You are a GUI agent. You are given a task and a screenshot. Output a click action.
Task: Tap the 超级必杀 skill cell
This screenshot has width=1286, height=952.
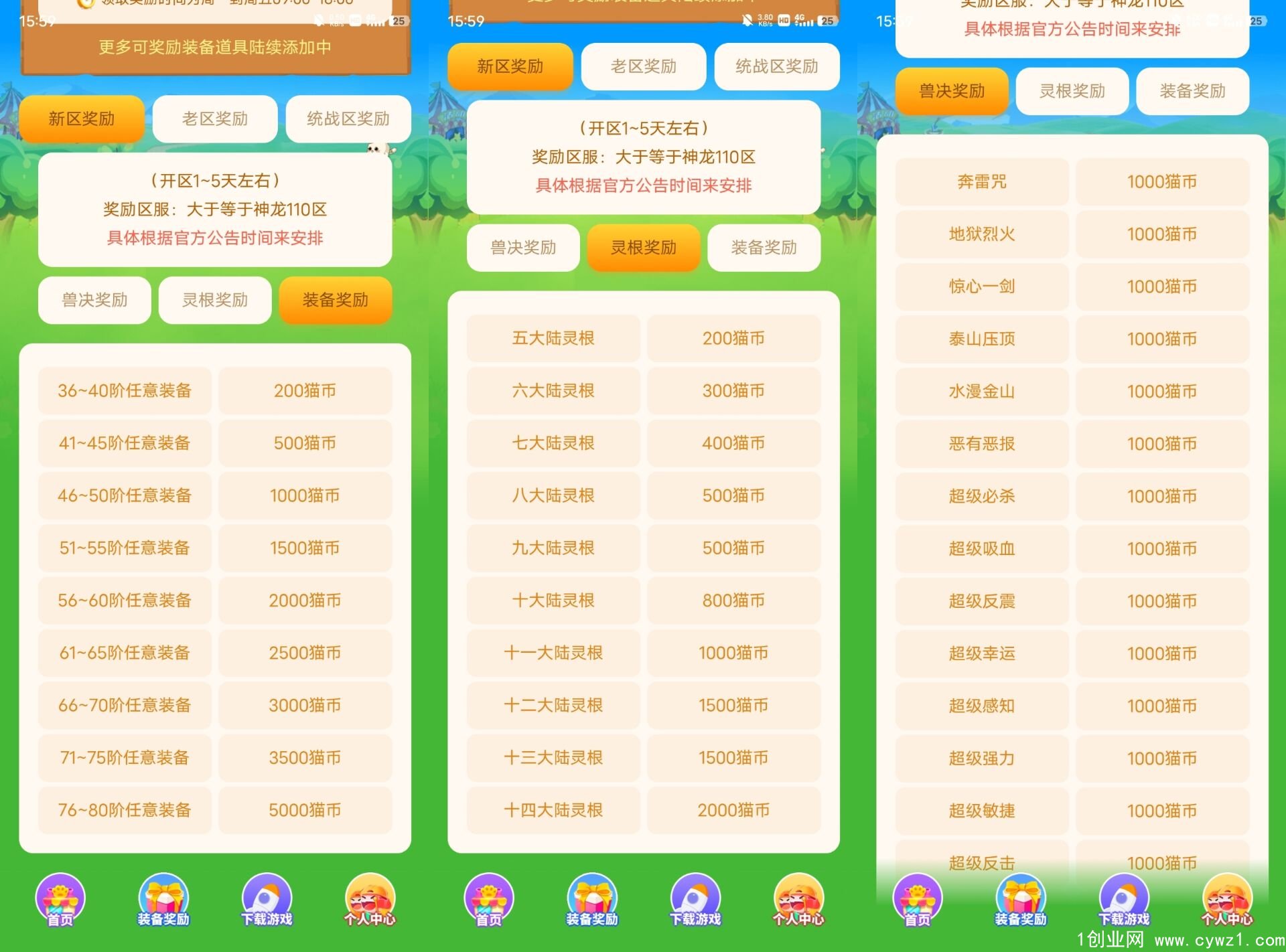(982, 496)
